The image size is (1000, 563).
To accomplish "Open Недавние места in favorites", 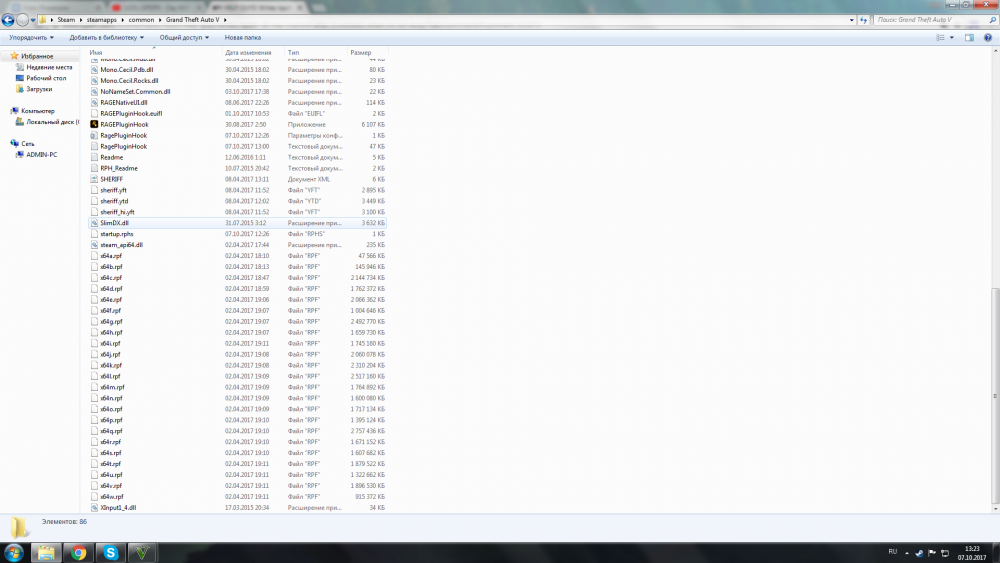I will click(49, 67).
